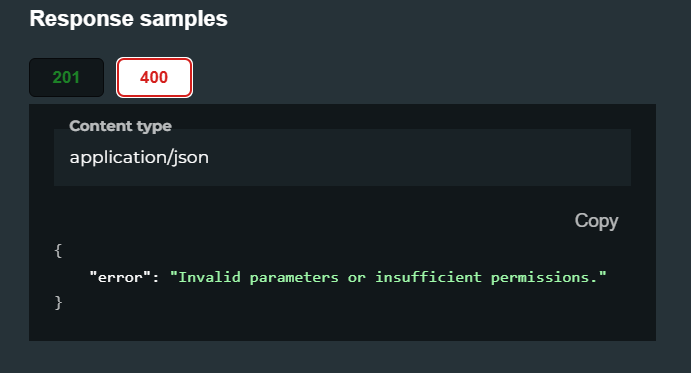Click the red 400 status number
The height and width of the screenshot is (373, 691).
coord(154,78)
